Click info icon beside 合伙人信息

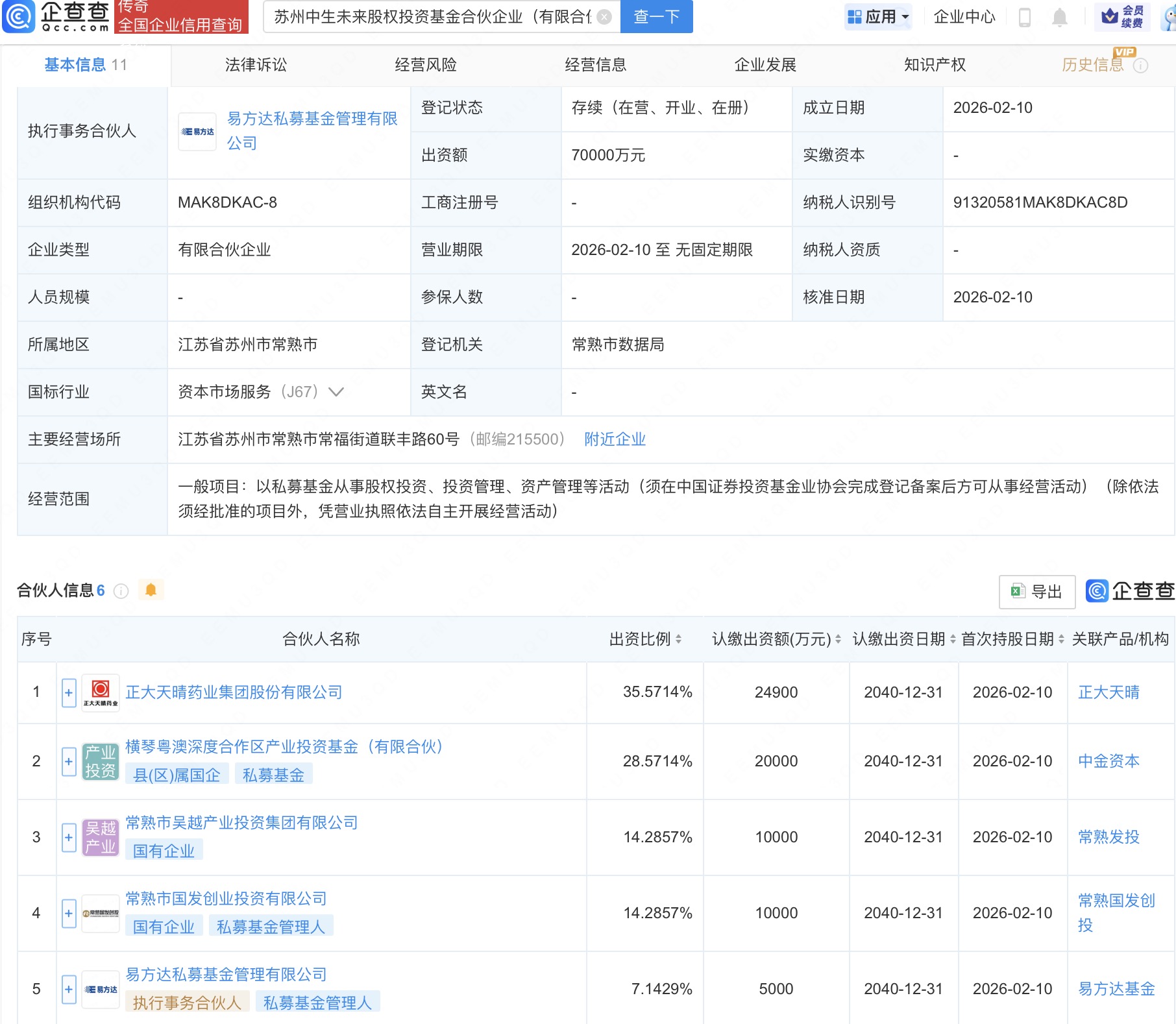pyautogui.click(x=121, y=591)
